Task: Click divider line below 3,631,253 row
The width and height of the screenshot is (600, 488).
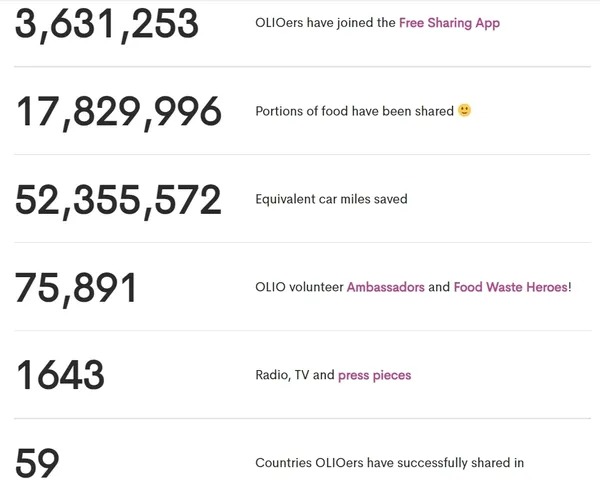Action: pyautogui.click(x=302, y=67)
